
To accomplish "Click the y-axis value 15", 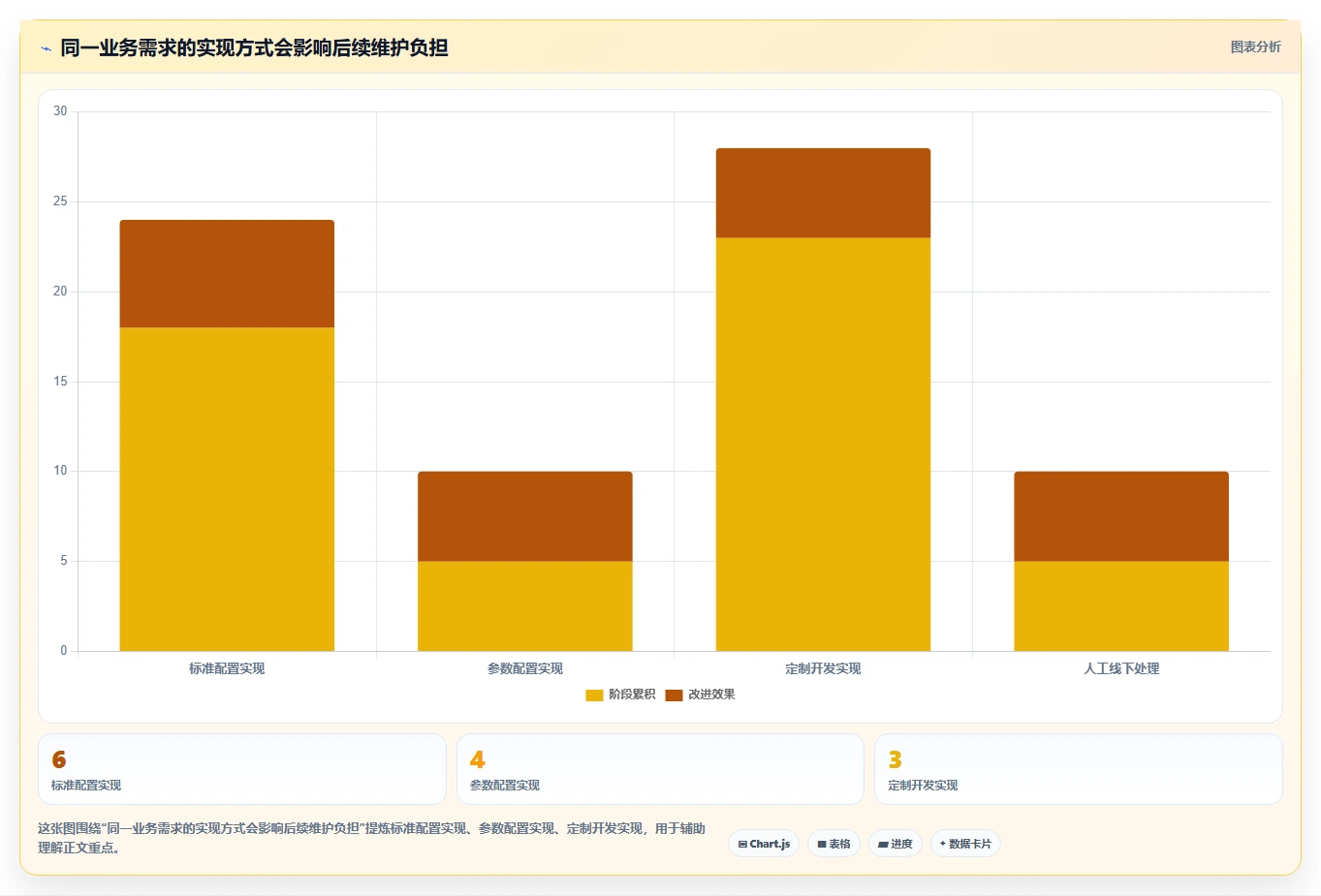I will click(61, 382).
